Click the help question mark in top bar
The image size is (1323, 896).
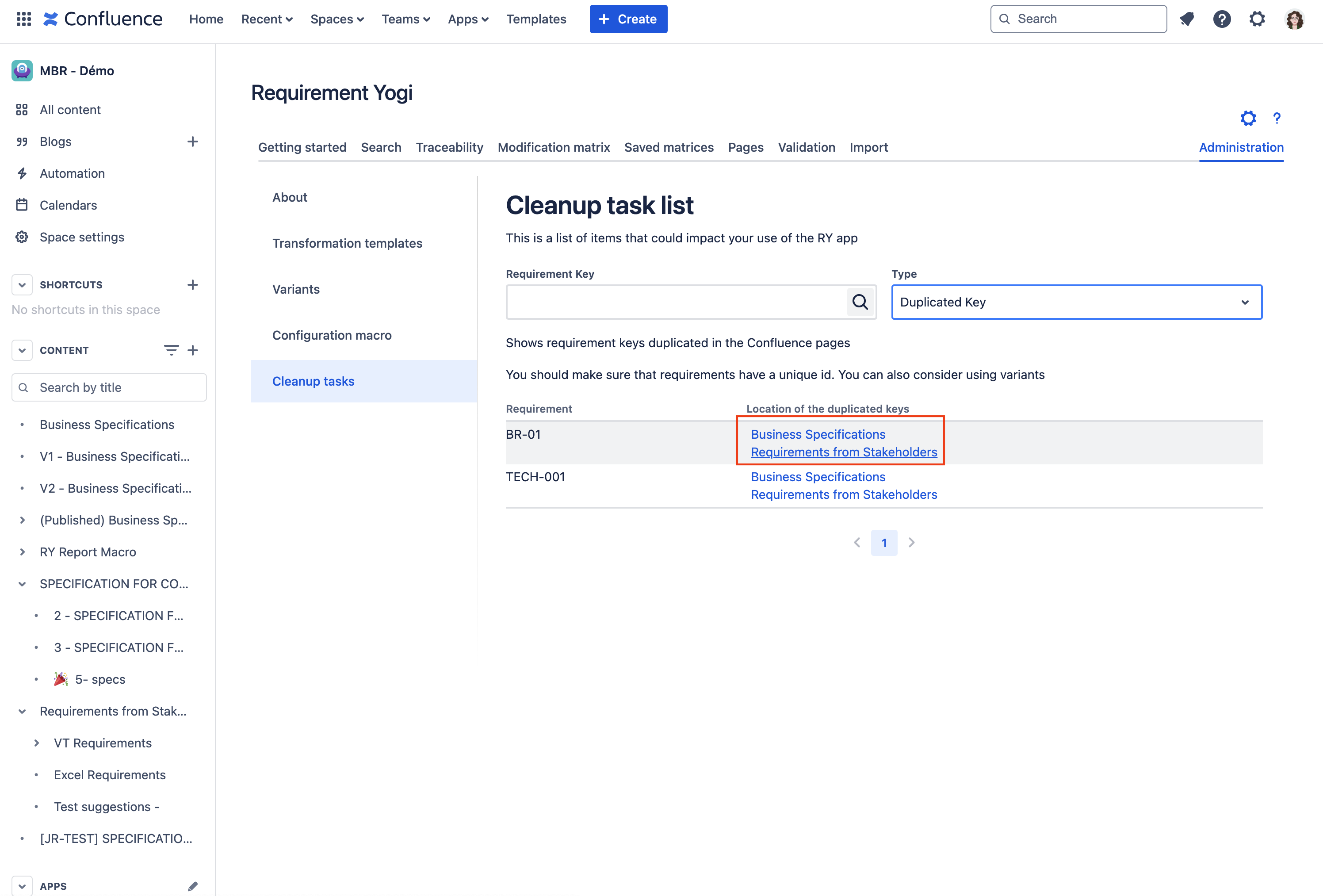(1222, 19)
